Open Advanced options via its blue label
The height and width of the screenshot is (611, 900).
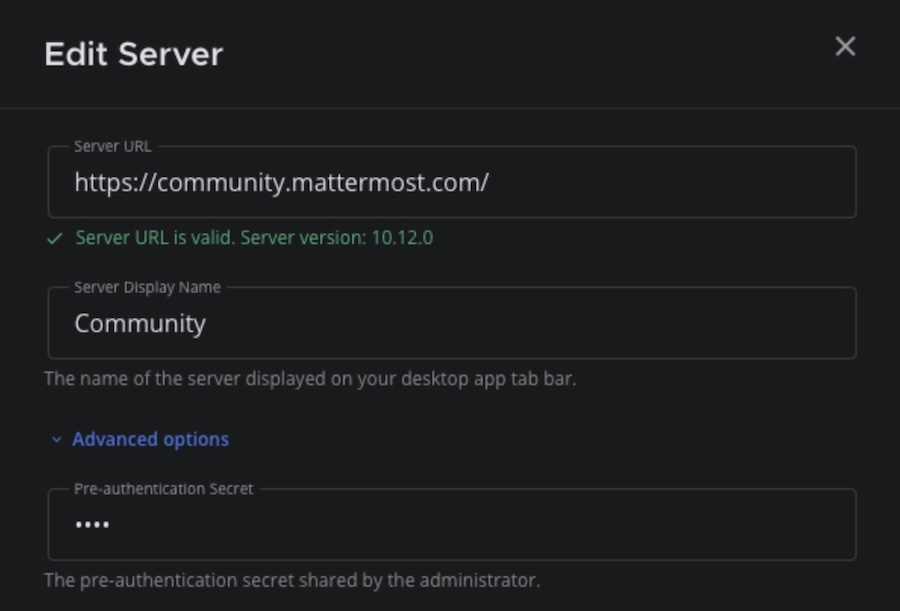coord(151,438)
